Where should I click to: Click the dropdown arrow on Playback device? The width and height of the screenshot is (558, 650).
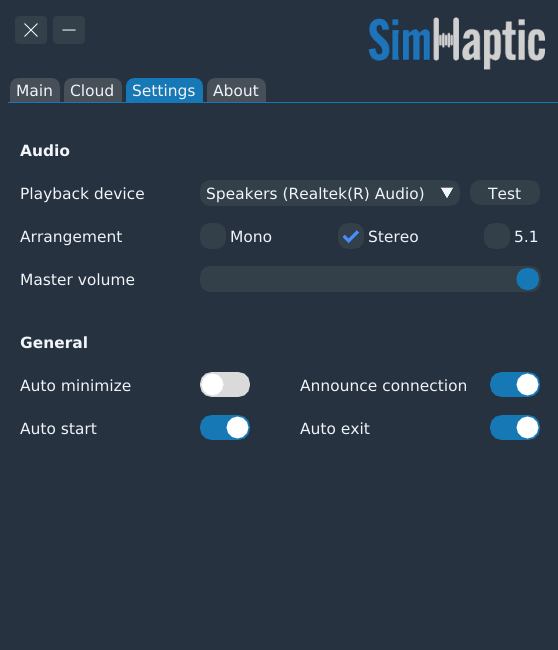[446, 193]
